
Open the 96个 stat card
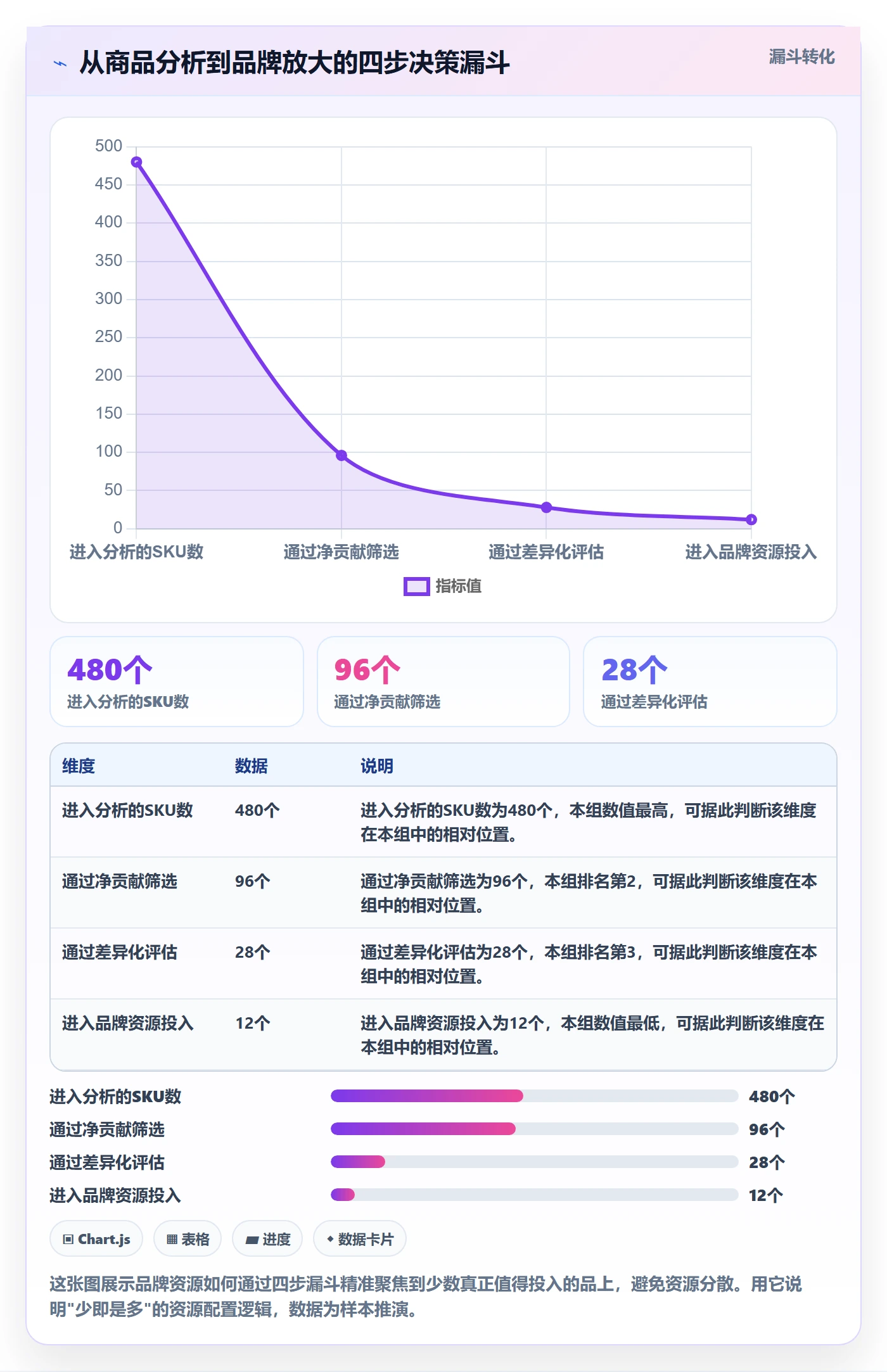coord(443,682)
